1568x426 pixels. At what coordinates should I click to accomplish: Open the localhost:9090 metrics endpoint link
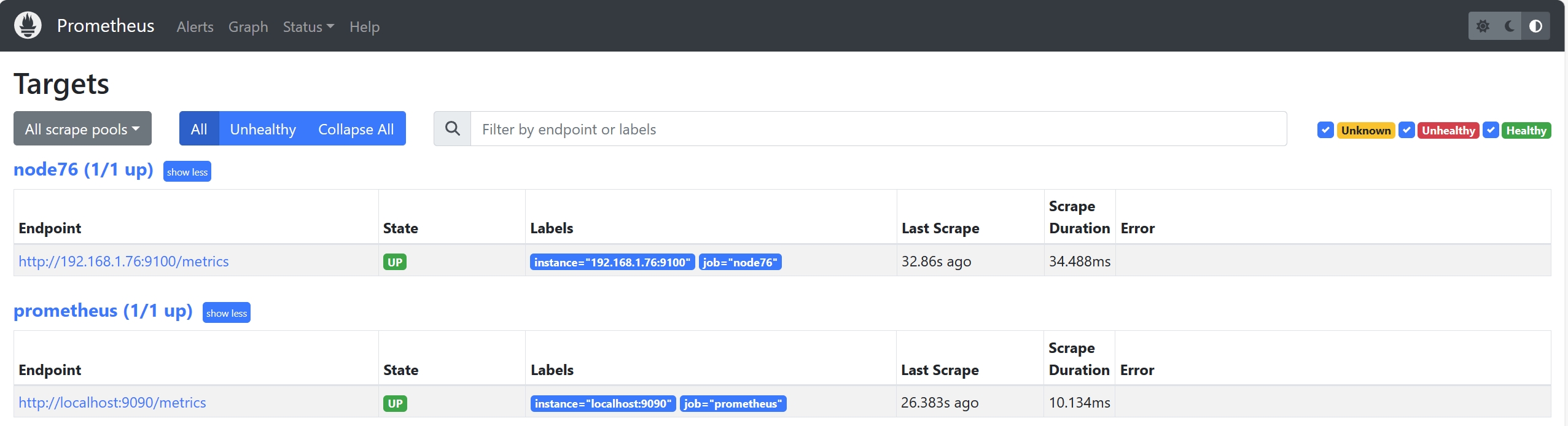tap(112, 403)
